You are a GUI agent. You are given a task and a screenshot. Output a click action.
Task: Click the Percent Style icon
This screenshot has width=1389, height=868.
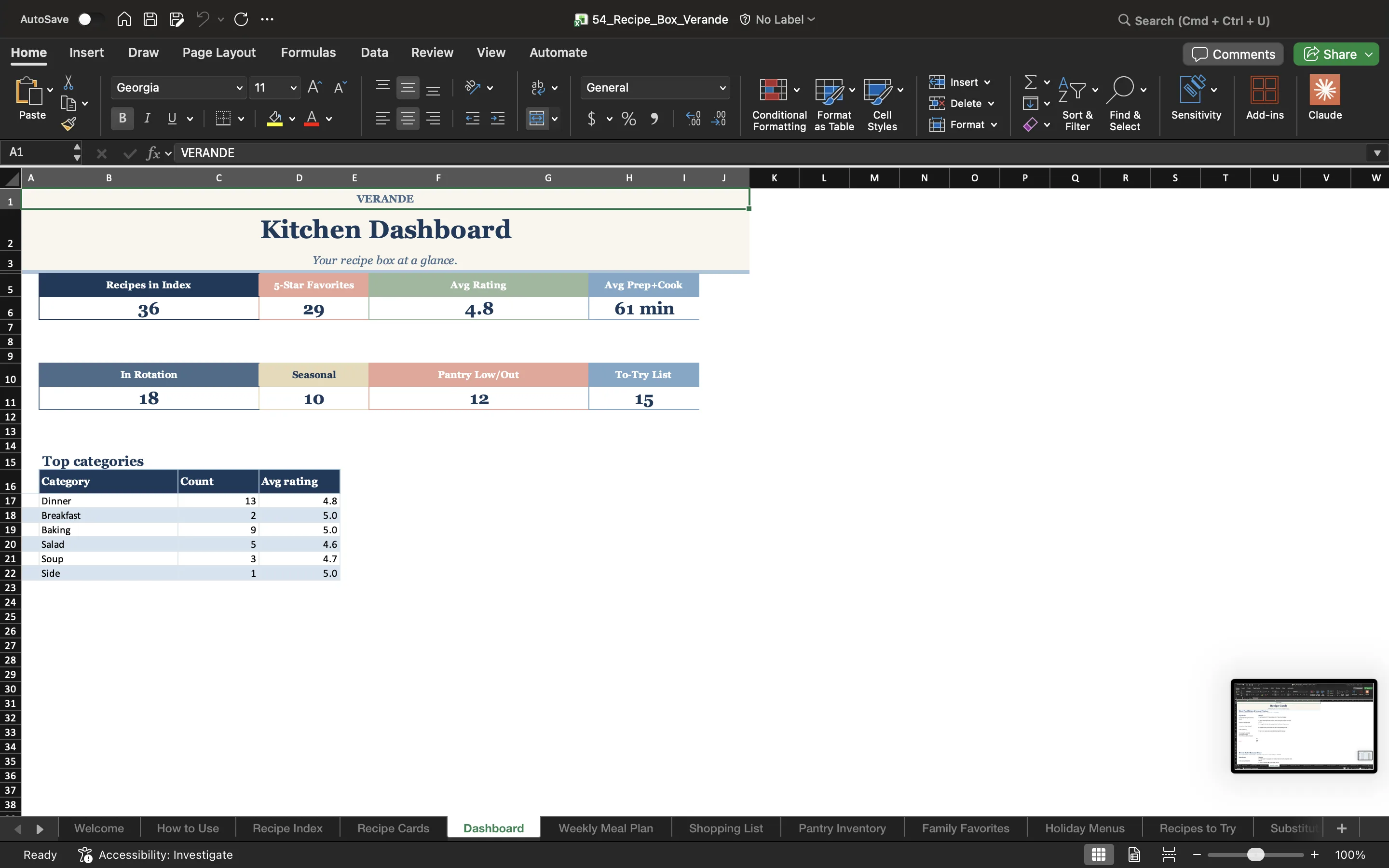(x=628, y=119)
